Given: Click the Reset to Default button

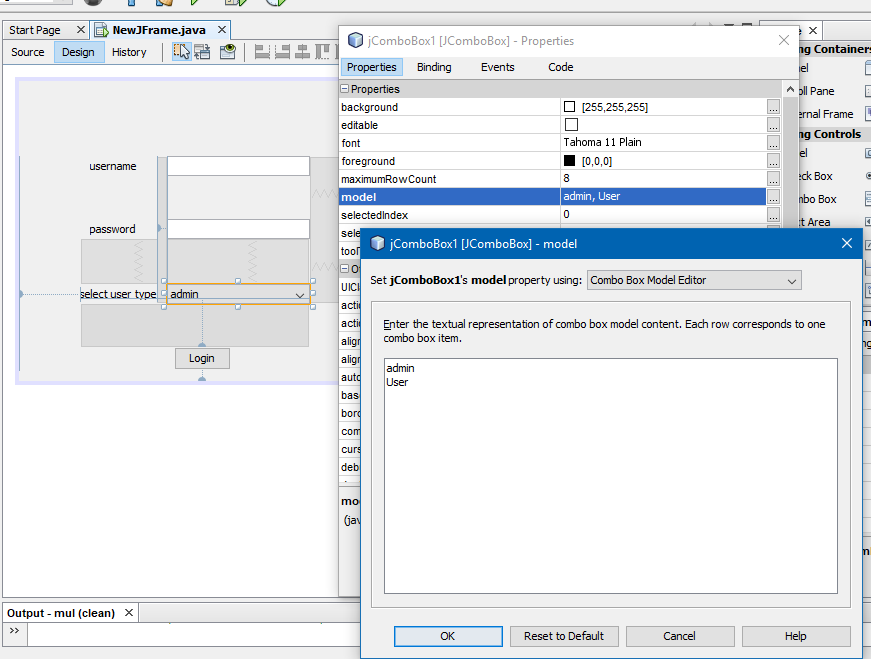Looking at the screenshot, I should point(564,636).
